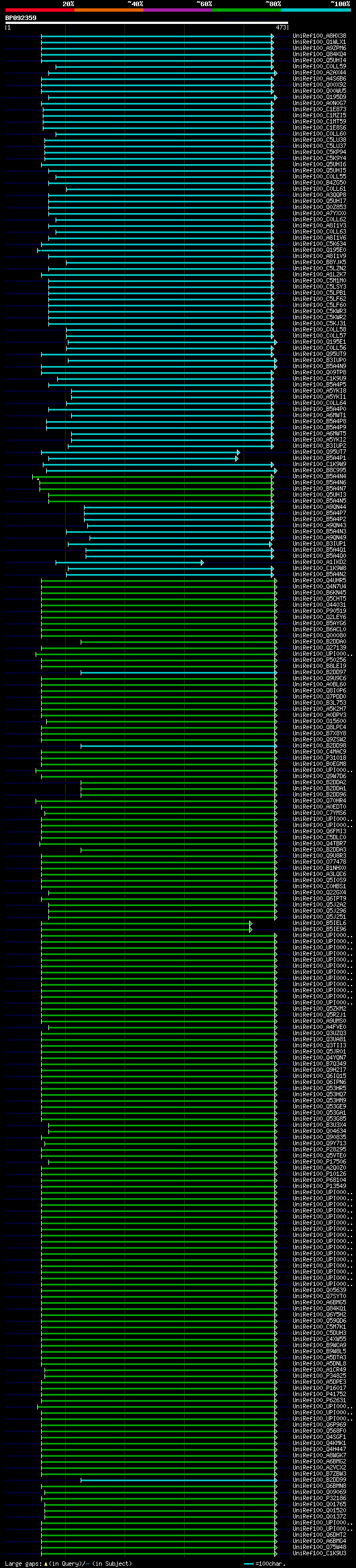Screen dimensions: 356x1568
Task: Select hit label UniRef100_B5A4N4
Action: 319,477
